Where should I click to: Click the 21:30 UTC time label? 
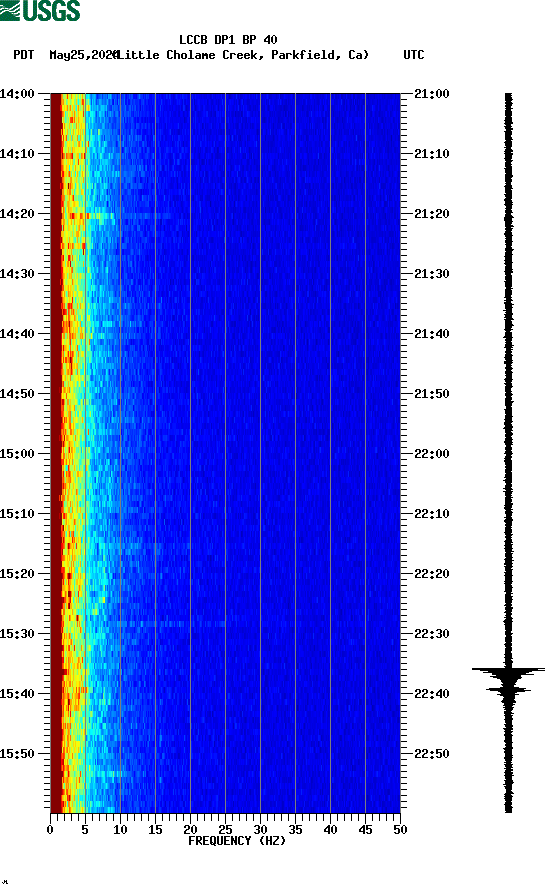(432, 273)
